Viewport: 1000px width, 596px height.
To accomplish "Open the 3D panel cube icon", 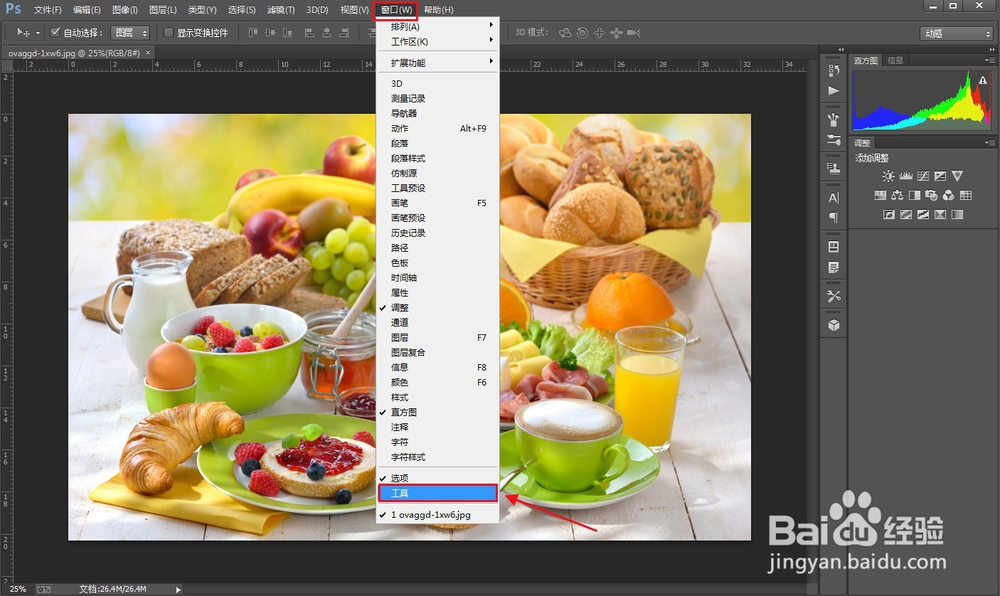I will [x=834, y=325].
